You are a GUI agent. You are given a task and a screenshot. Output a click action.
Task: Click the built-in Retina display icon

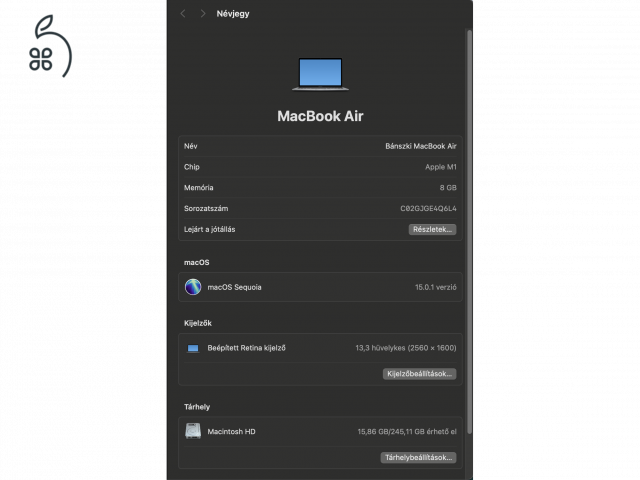click(193, 348)
